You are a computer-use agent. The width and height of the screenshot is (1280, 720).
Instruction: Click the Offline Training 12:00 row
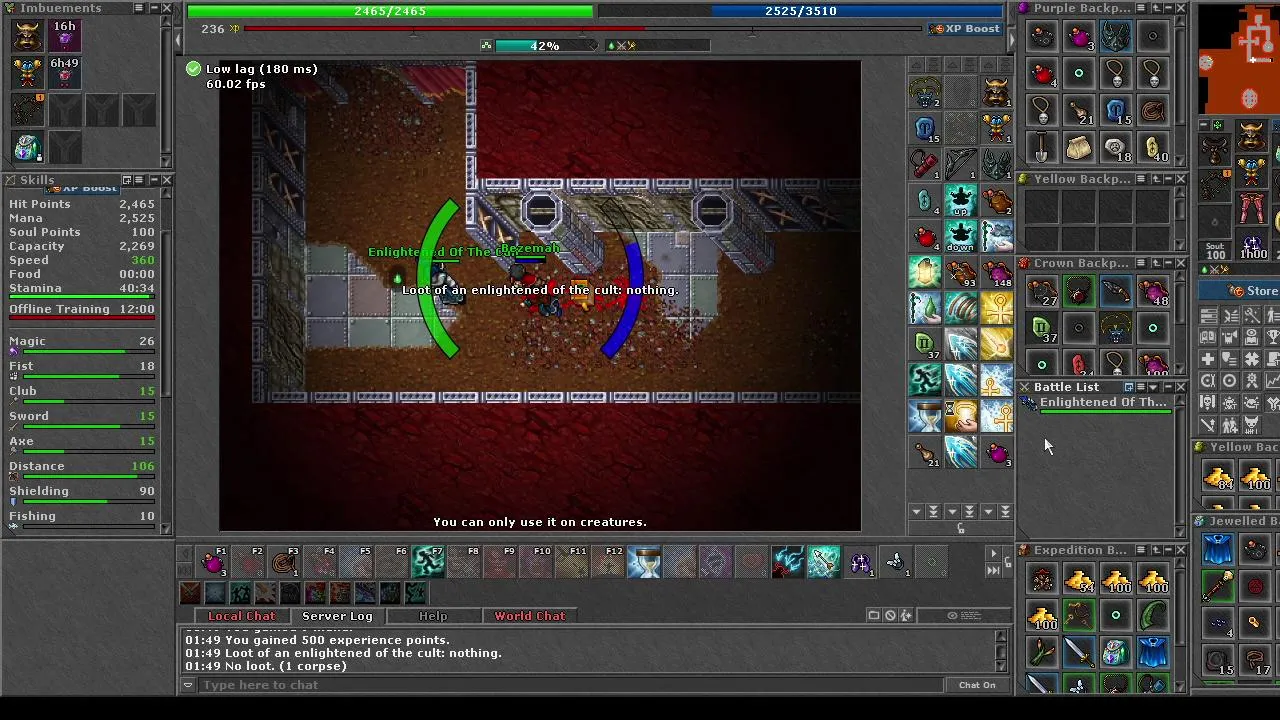pos(82,309)
